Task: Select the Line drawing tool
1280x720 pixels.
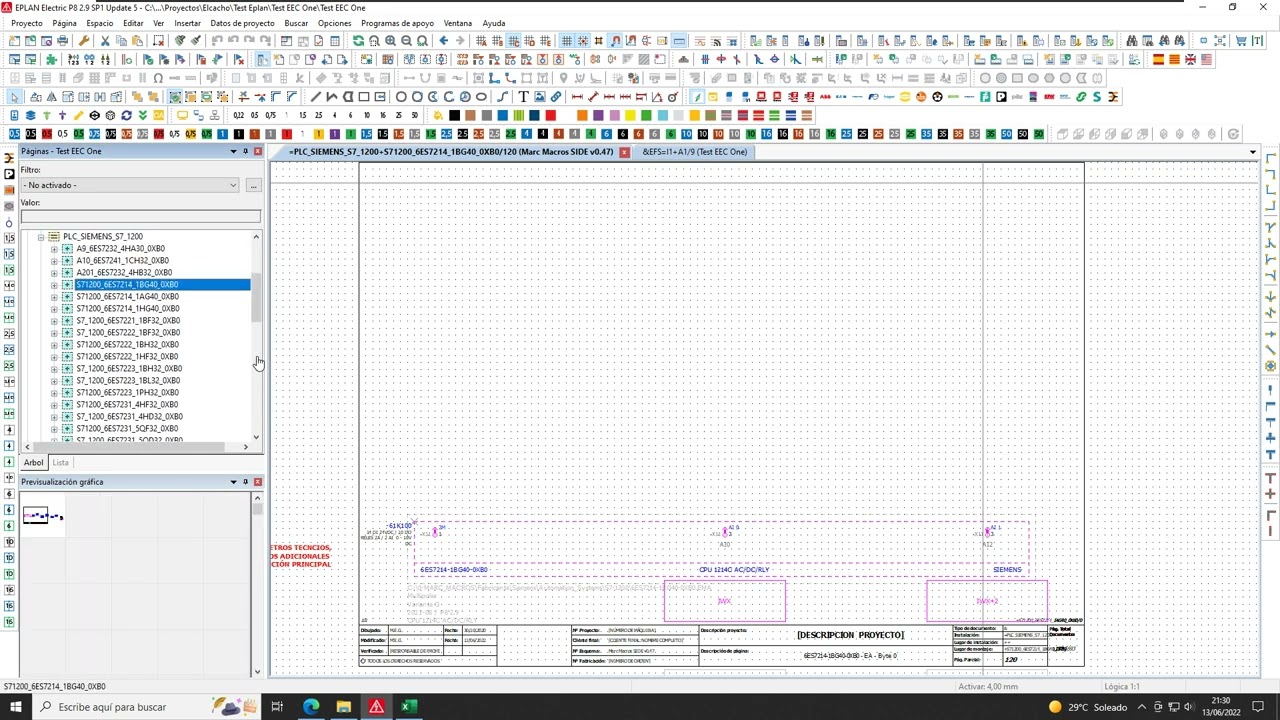Action: pyautogui.click(x=315, y=97)
